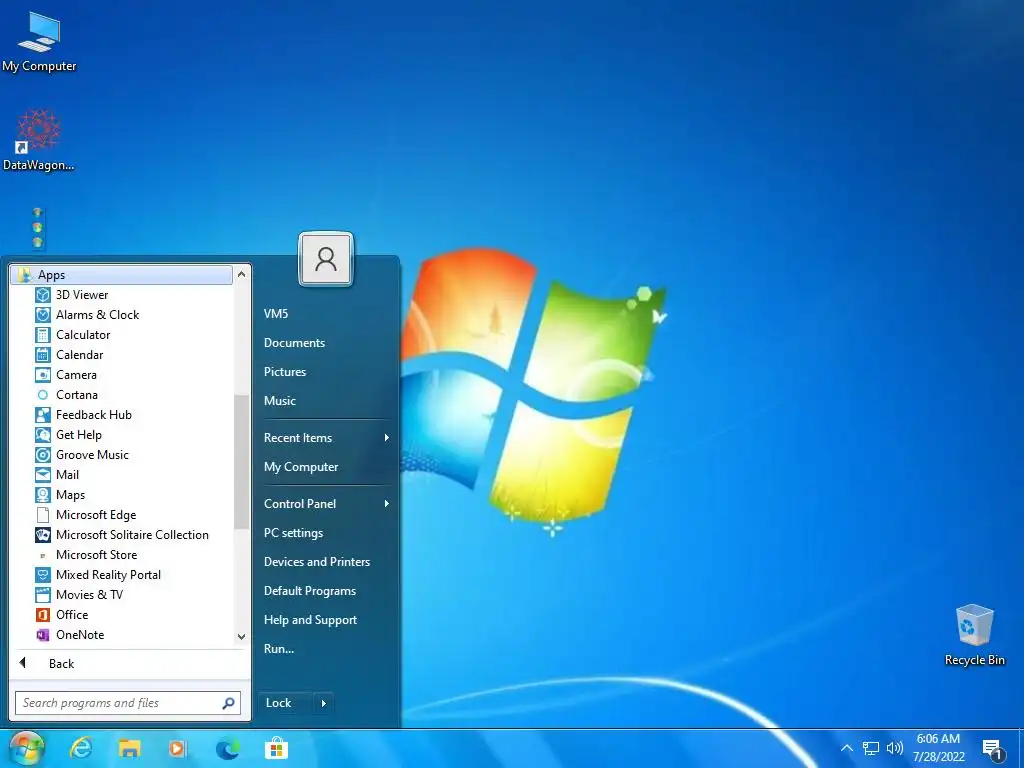The width and height of the screenshot is (1024, 768).
Task: Click the Lock button
Action: [x=285, y=703]
